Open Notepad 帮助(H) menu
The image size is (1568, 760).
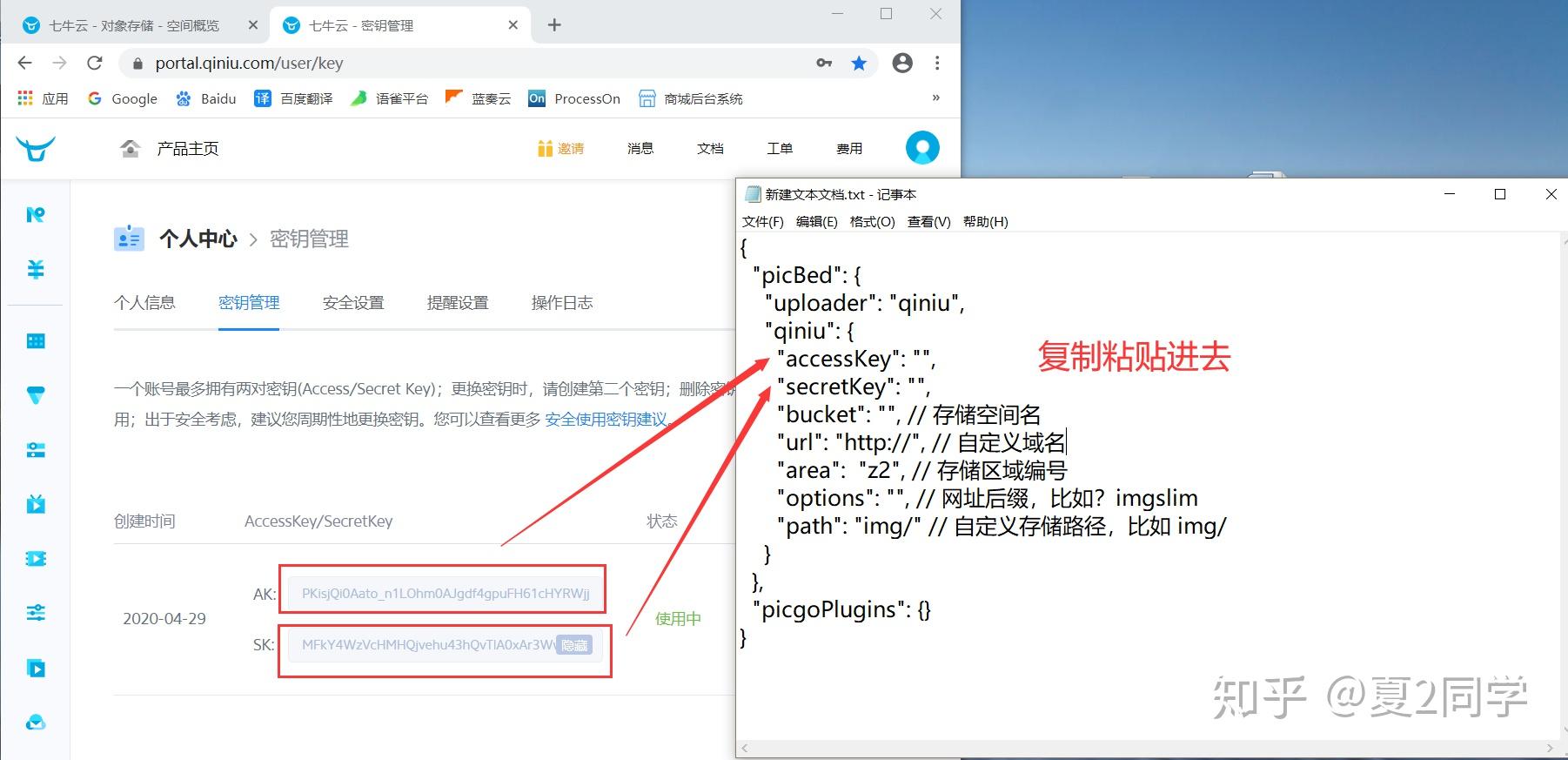pyautogui.click(x=985, y=222)
